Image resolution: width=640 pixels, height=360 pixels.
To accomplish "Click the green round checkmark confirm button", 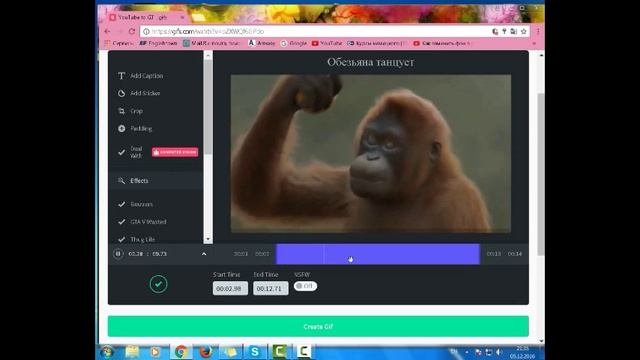I will 158,284.
